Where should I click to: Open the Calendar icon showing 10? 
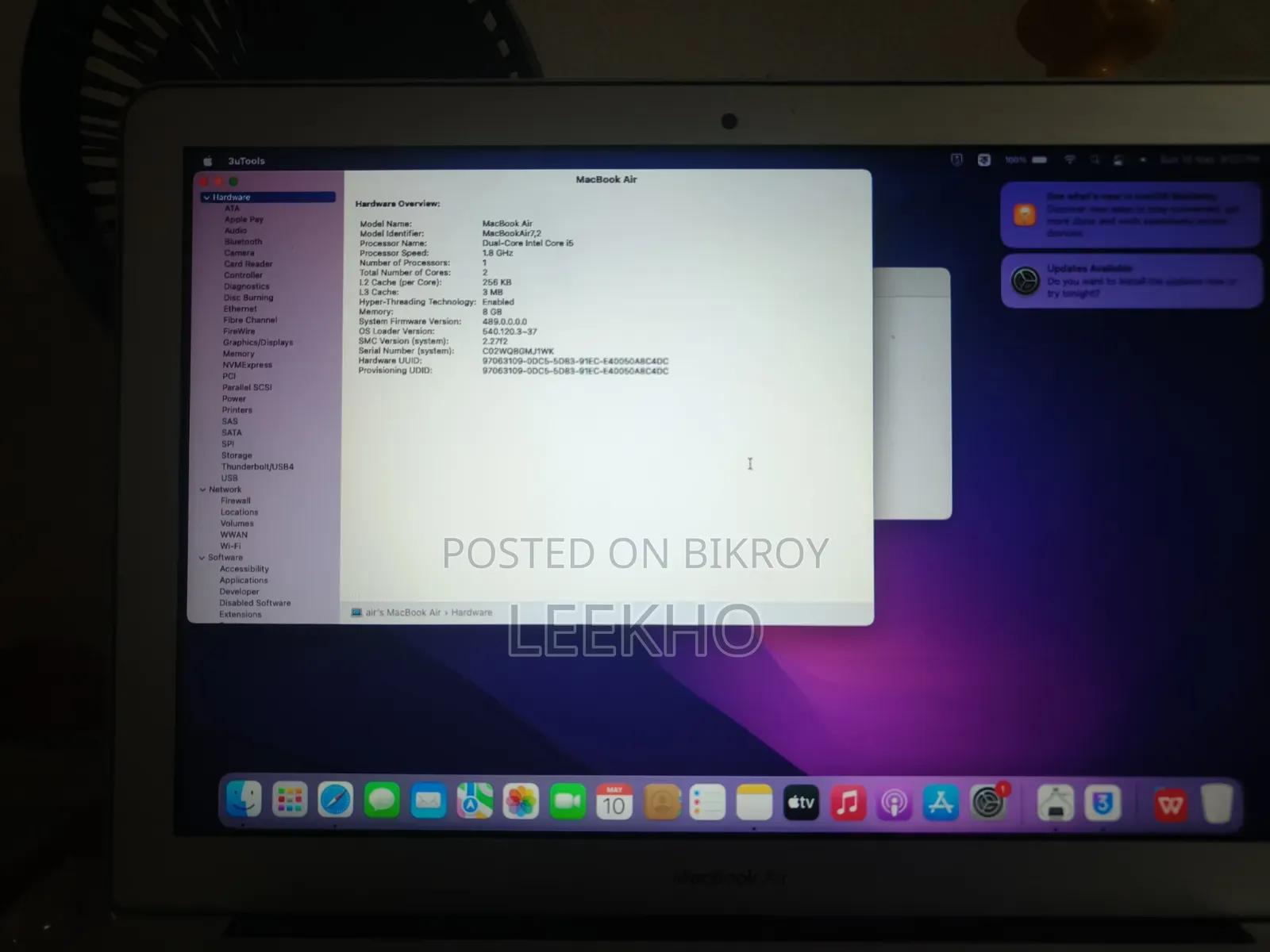(x=614, y=802)
